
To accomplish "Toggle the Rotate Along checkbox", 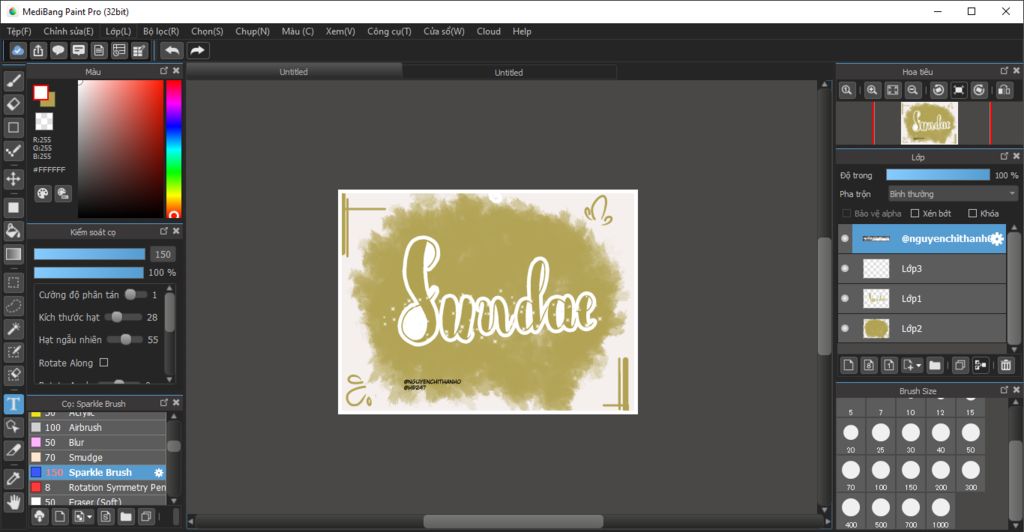I will point(104,362).
